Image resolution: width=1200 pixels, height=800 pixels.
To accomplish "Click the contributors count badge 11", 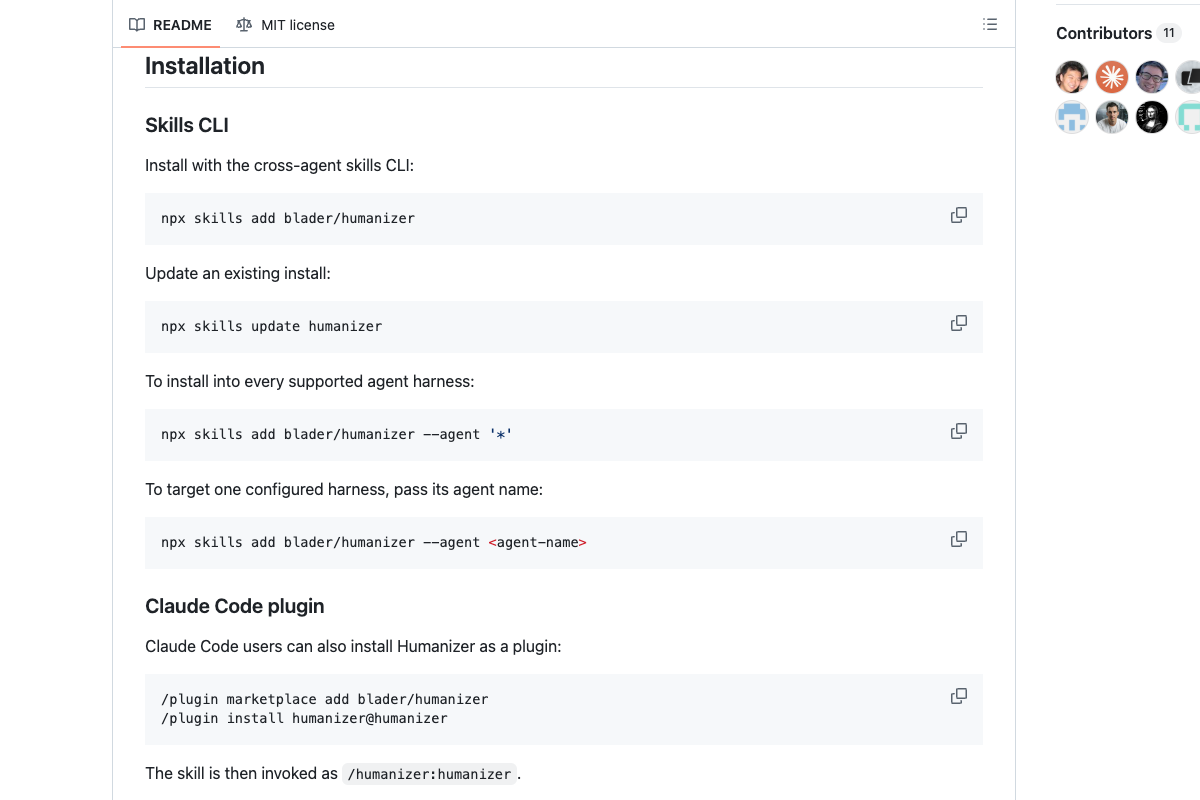I will (x=1169, y=33).
